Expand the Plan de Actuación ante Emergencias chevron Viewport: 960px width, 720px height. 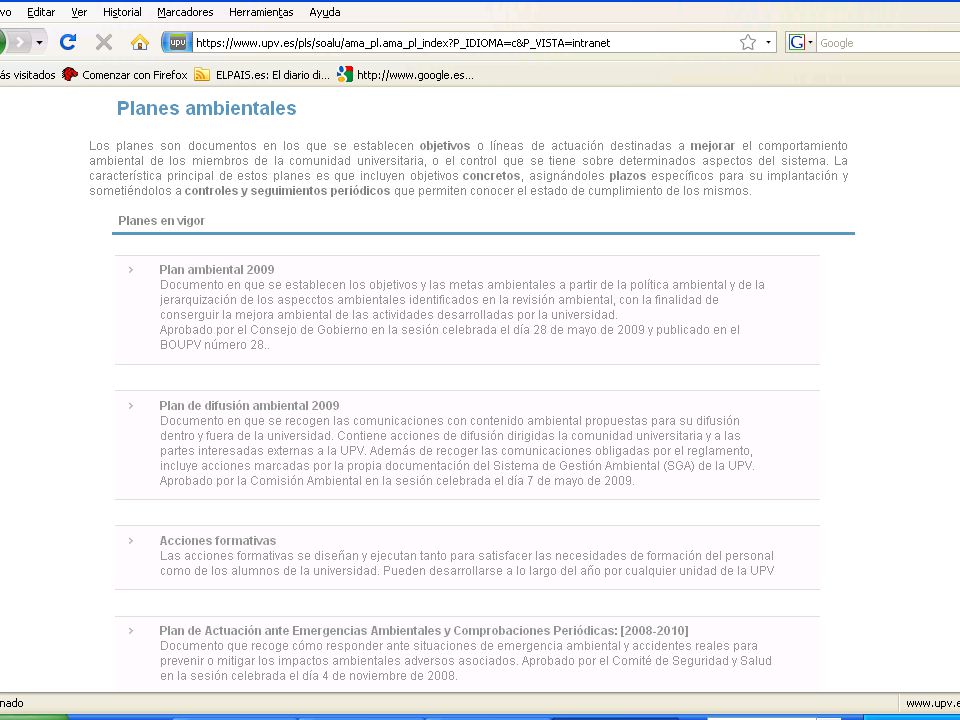[x=131, y=630]
